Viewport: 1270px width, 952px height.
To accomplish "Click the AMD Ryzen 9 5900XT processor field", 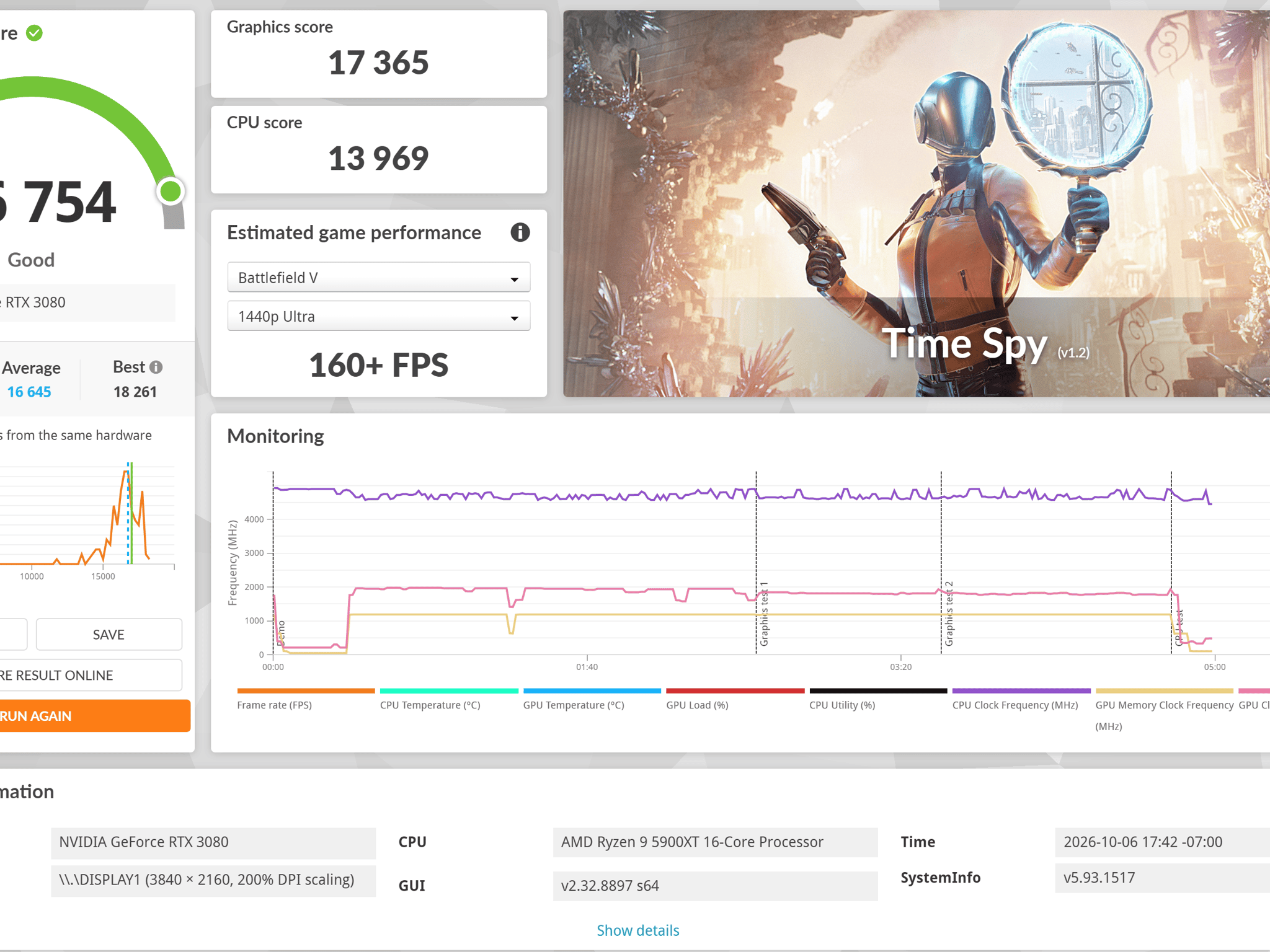I will coord(716,842).
